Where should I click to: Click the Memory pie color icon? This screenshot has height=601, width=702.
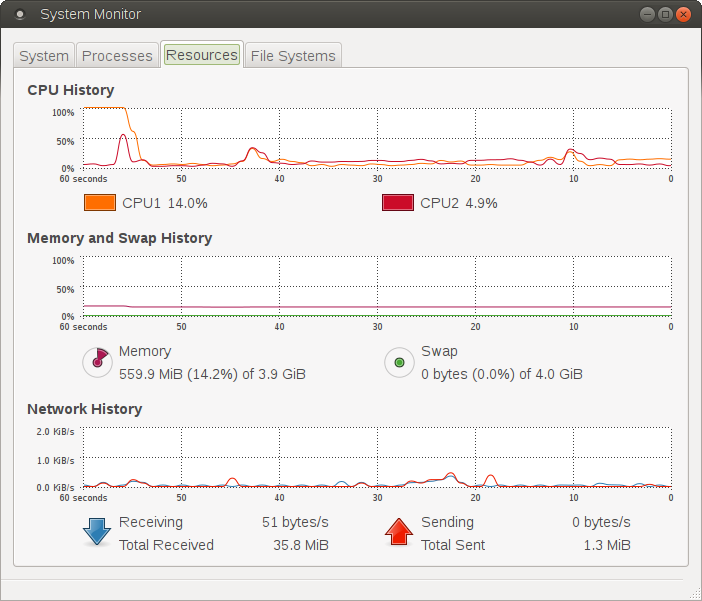(97, 362)
